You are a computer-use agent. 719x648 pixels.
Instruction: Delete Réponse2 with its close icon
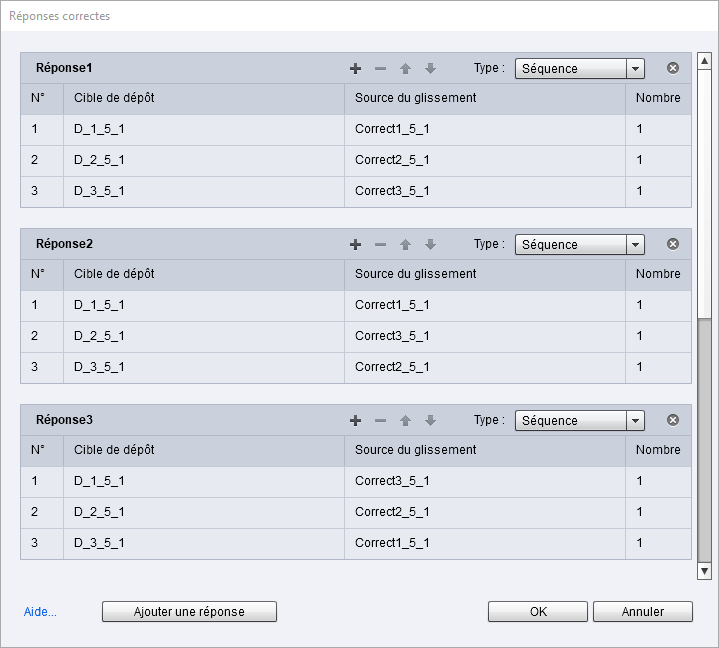[x=673, y=244]
